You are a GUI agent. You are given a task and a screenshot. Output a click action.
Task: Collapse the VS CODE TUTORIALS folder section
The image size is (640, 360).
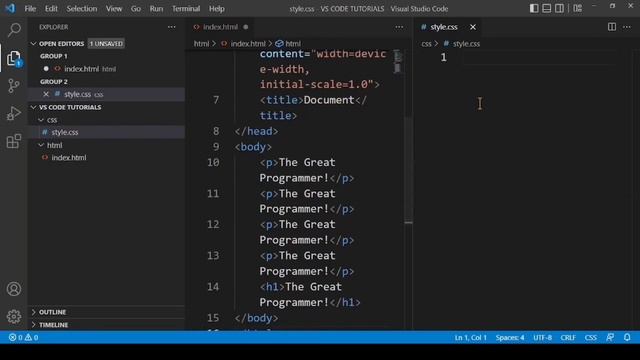(34, 107)
